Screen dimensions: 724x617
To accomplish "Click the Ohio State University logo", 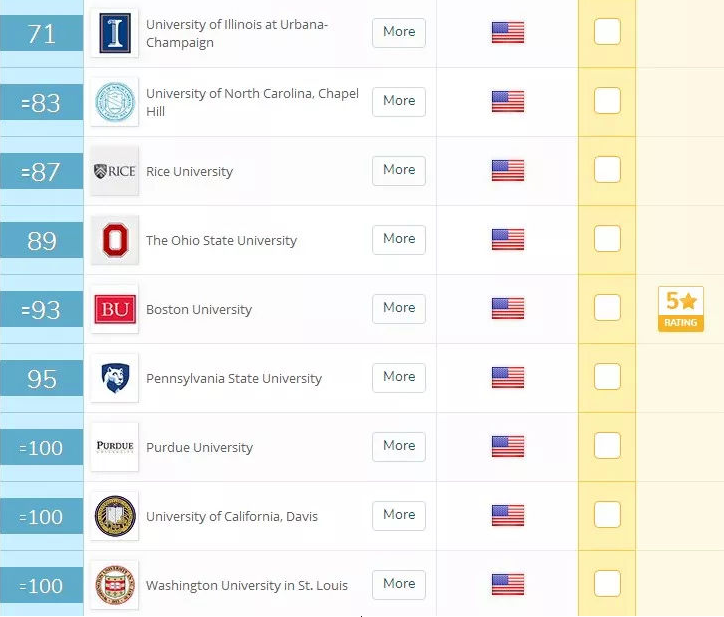I will pos(115,240).
